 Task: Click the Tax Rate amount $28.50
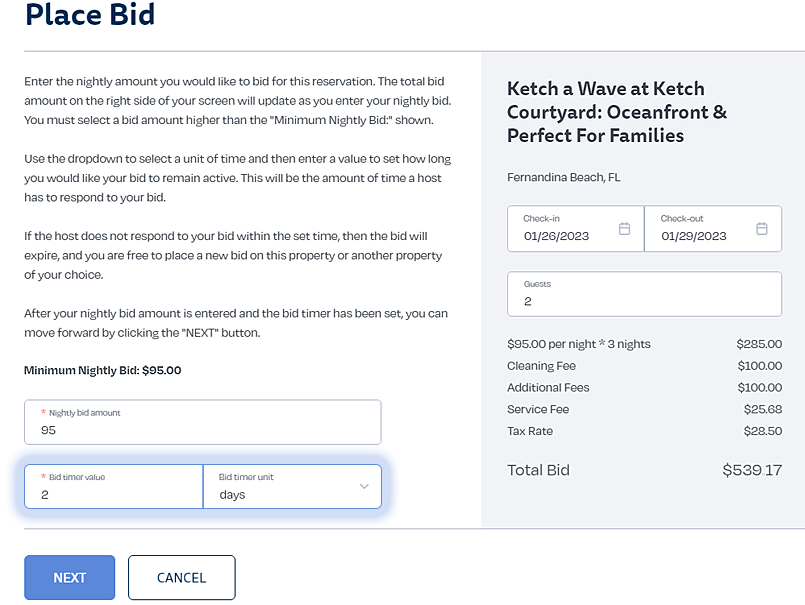pyautogui.click(x=760, y=432)
